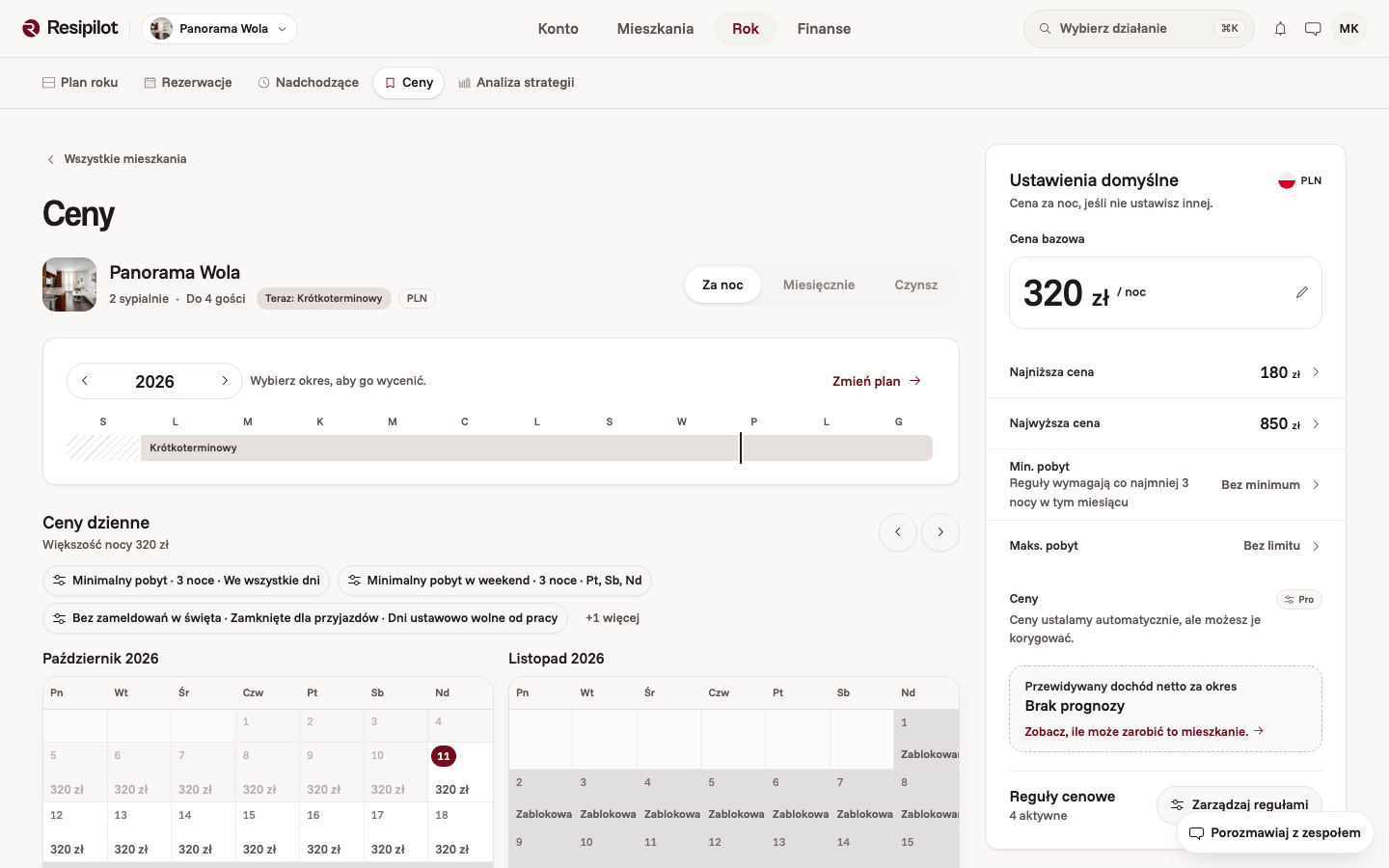Click the Resipilot logo icon

click(x=31, y=28)
